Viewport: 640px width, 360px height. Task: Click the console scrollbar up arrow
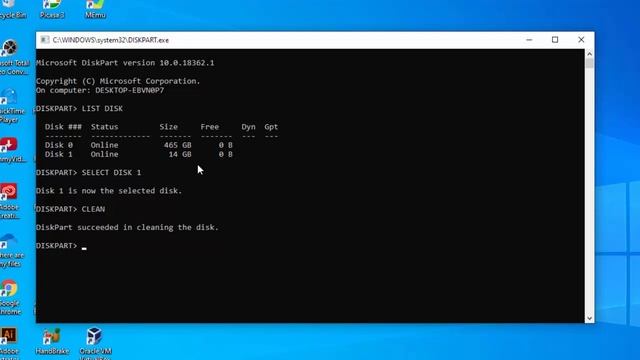(589, 54)
